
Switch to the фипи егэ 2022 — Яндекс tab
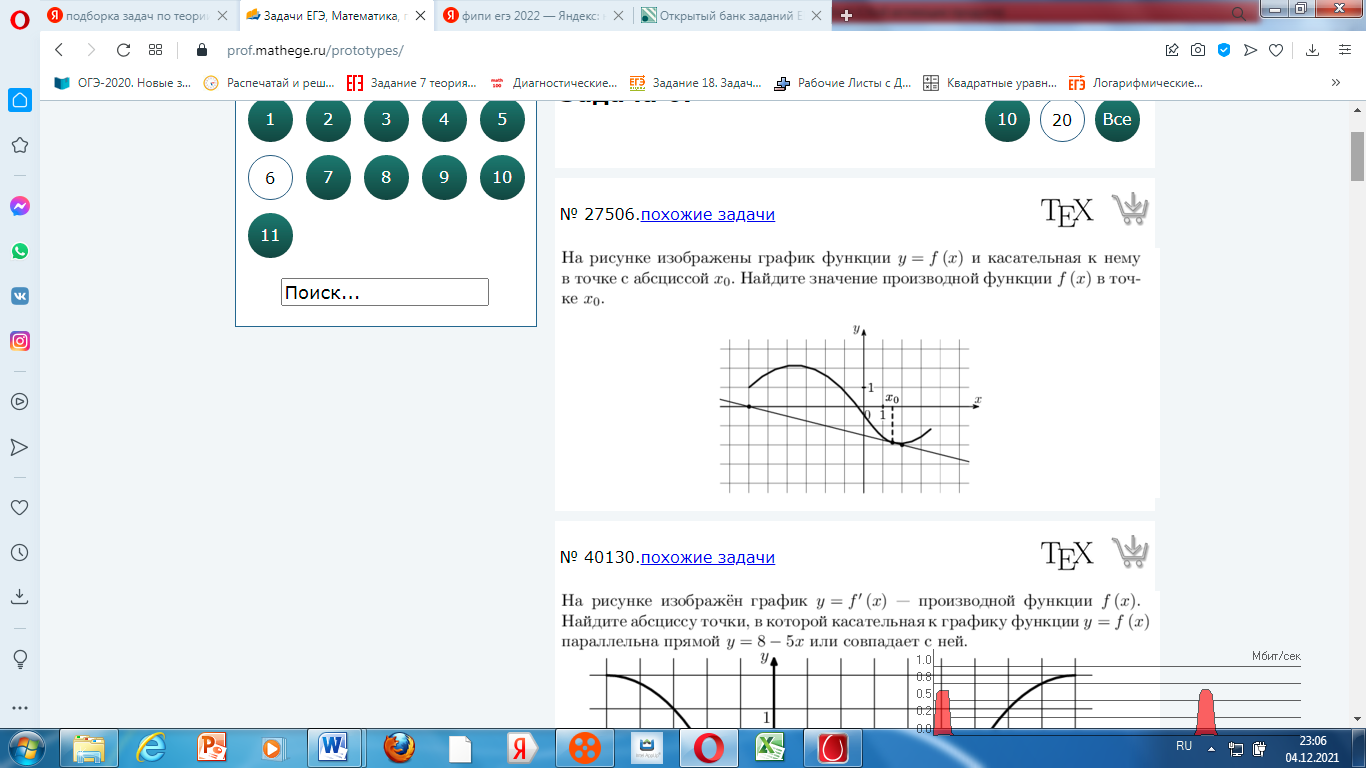(x=533, y=15)
